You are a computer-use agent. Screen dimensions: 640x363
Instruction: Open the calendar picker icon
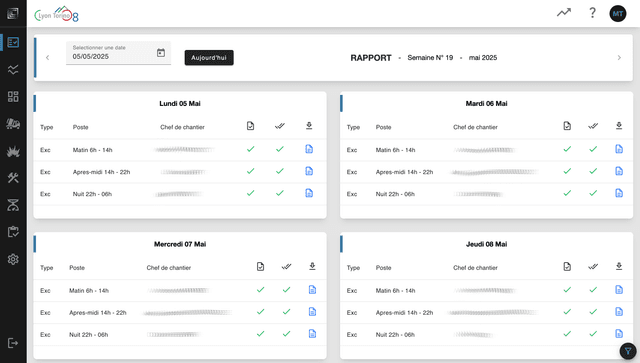(x=161, y=53)
